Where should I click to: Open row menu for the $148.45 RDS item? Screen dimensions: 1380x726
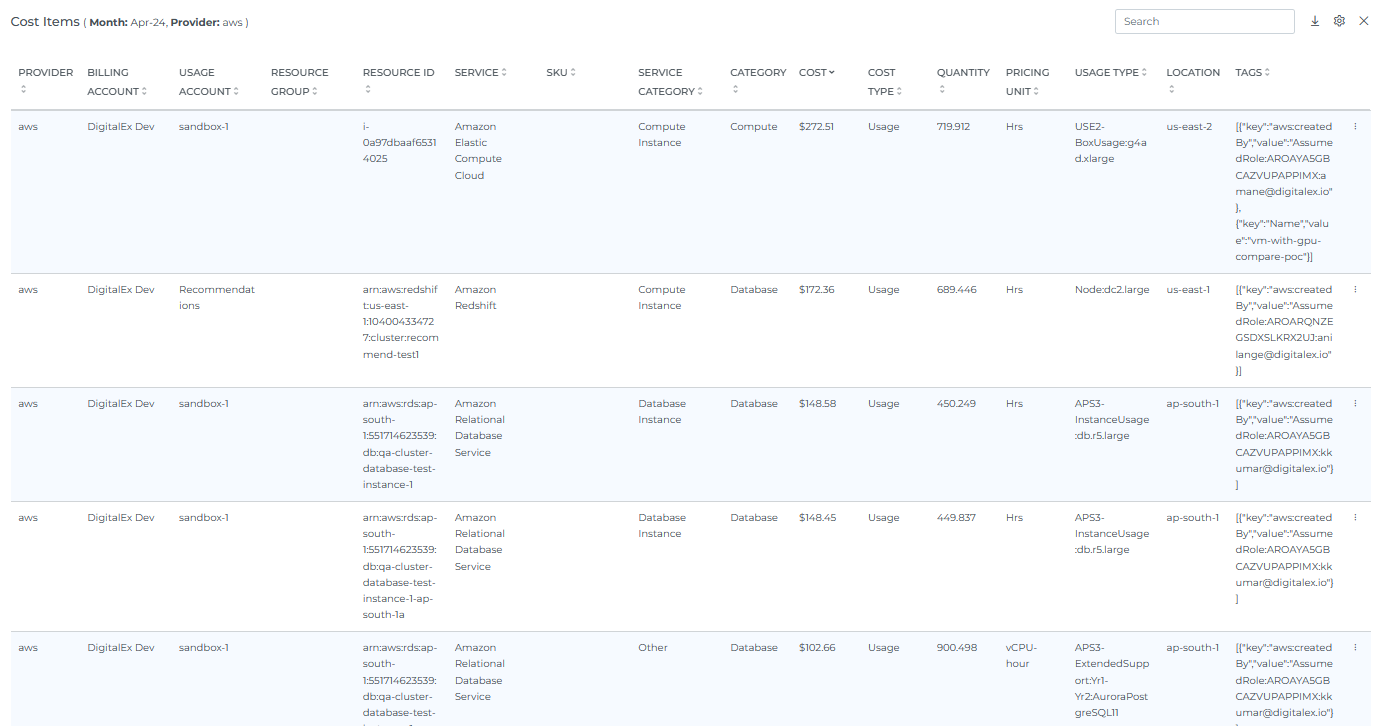(1355, 518)
